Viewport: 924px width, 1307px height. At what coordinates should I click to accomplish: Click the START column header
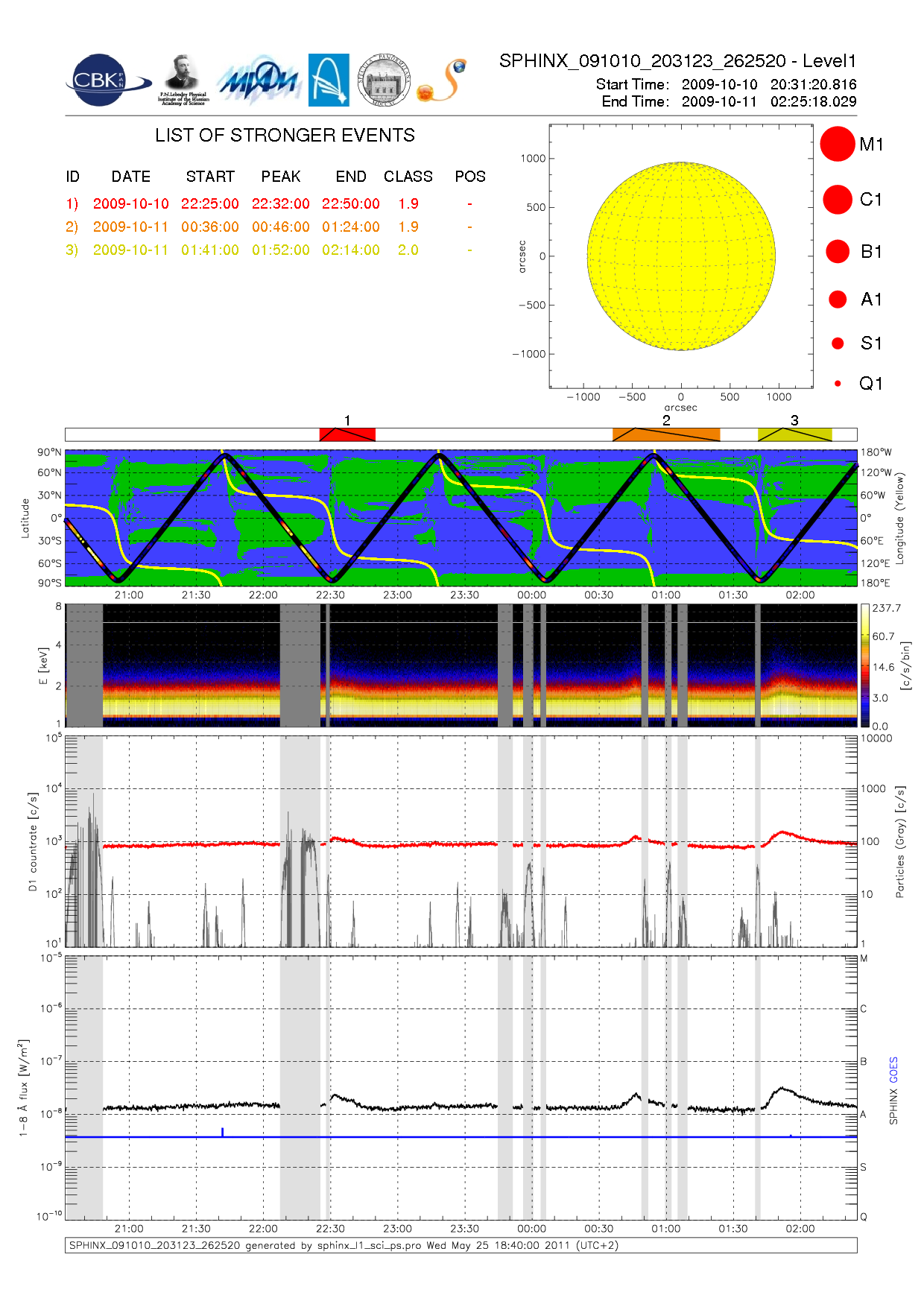coord(210,177)
